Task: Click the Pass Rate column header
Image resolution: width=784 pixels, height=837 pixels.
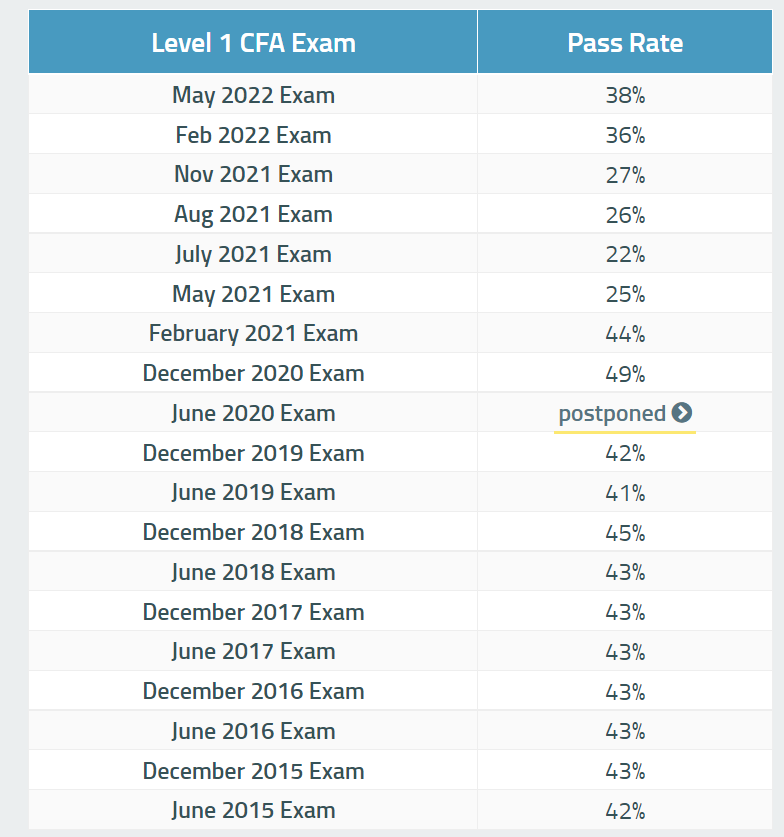Action: tap(625, 43)
